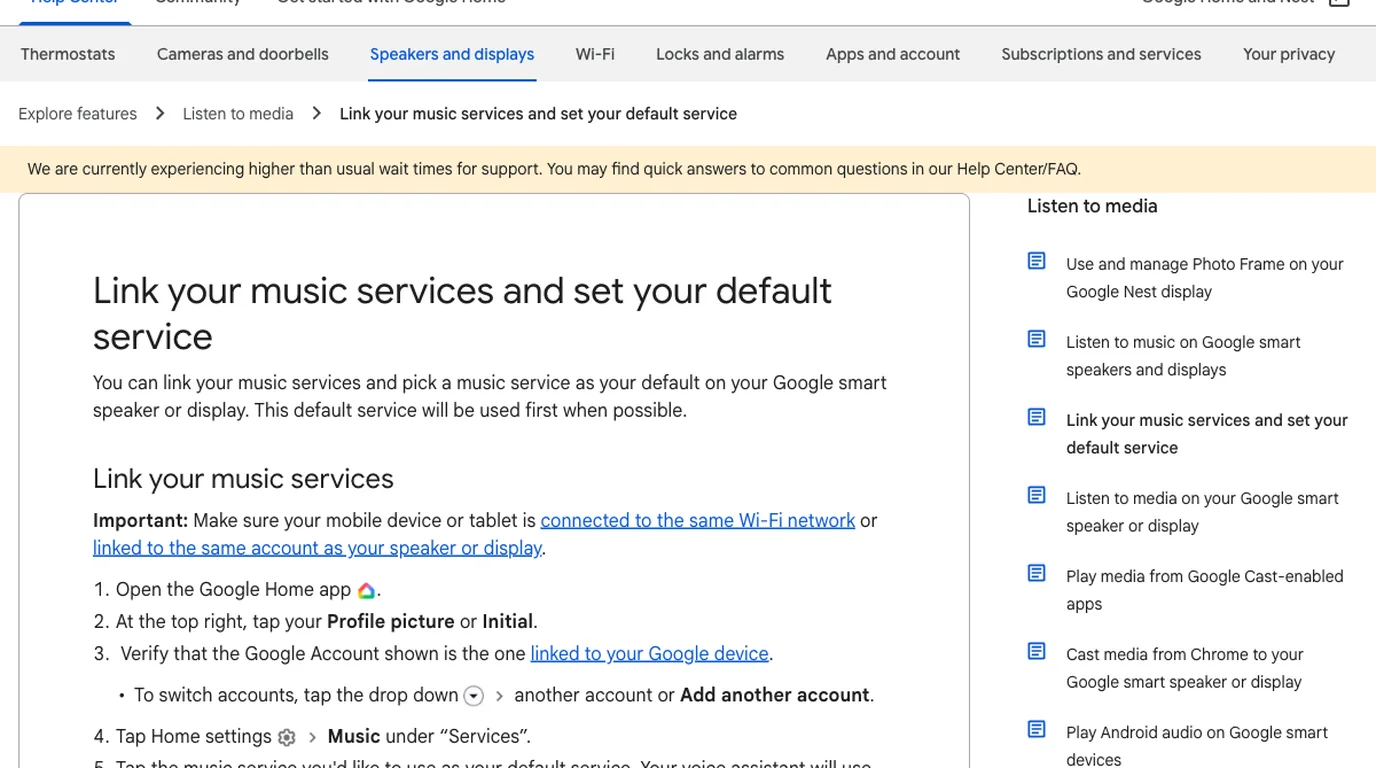This screenshot has width=1376, height=768.
Task: Click the Google Home app icon in step 1
Action: pos(366,590)
